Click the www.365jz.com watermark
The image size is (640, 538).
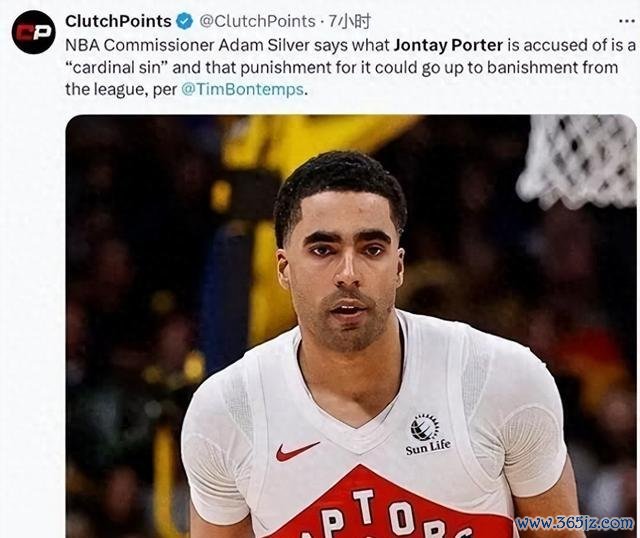pos(575,522)
